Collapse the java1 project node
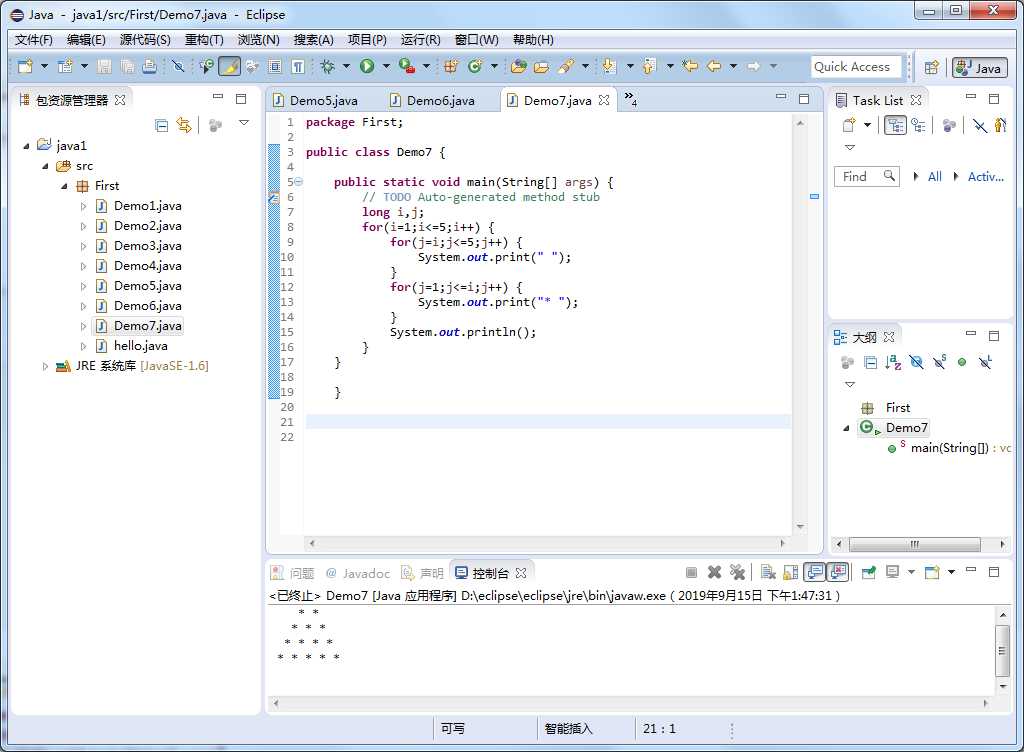Viewport: 1024px width, 752px height. [x=26, y=146]
